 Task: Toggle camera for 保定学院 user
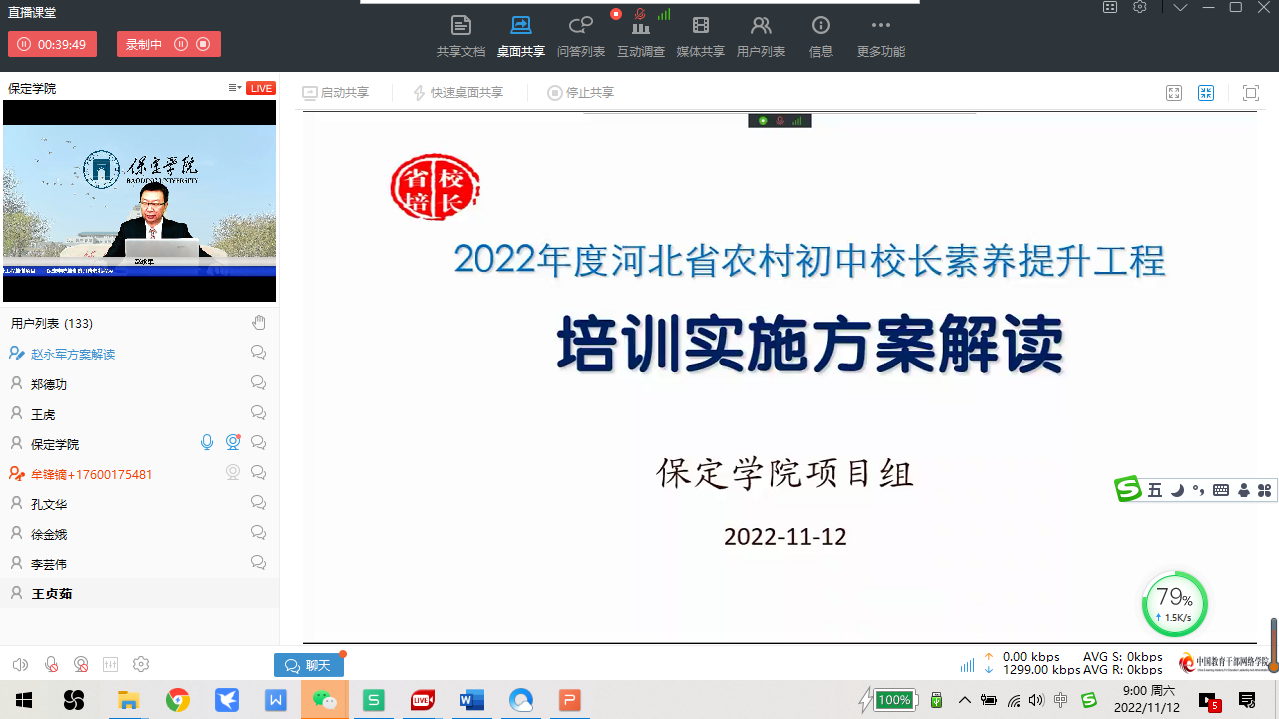tap(233, 442)
